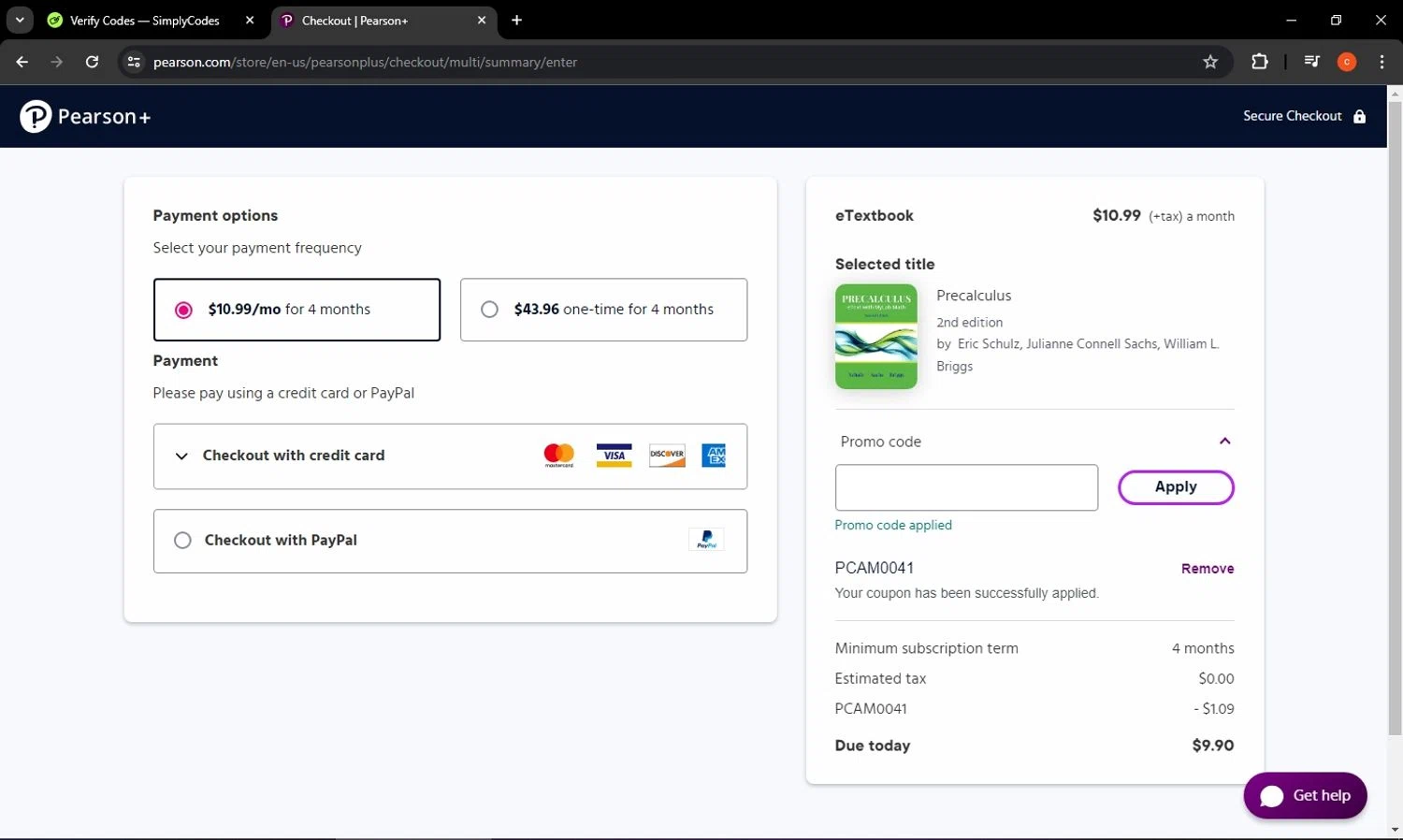
Task: Close the Checkout Pearson+ tab
Action: coord(482,20)
